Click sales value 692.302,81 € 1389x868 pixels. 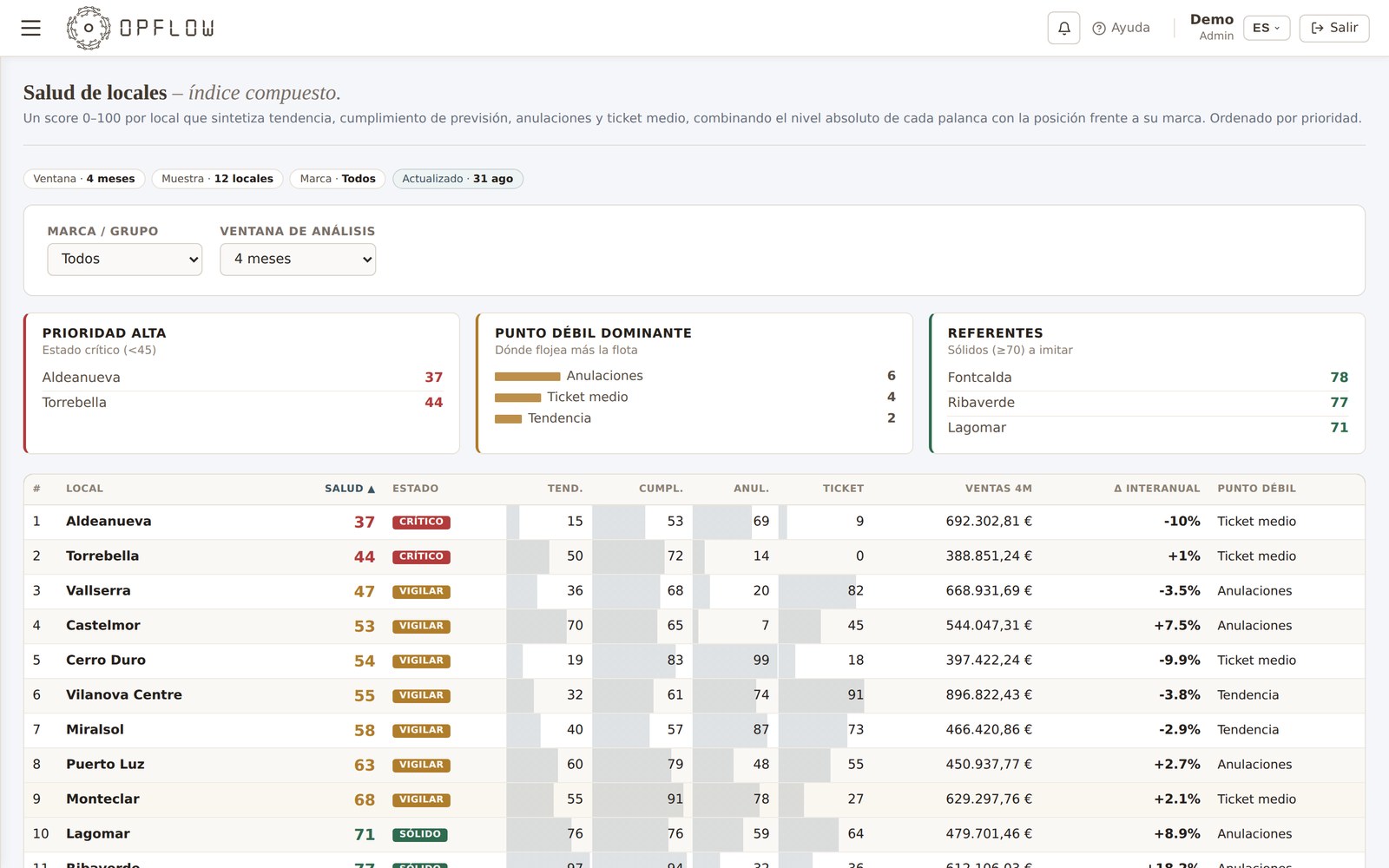989,522
